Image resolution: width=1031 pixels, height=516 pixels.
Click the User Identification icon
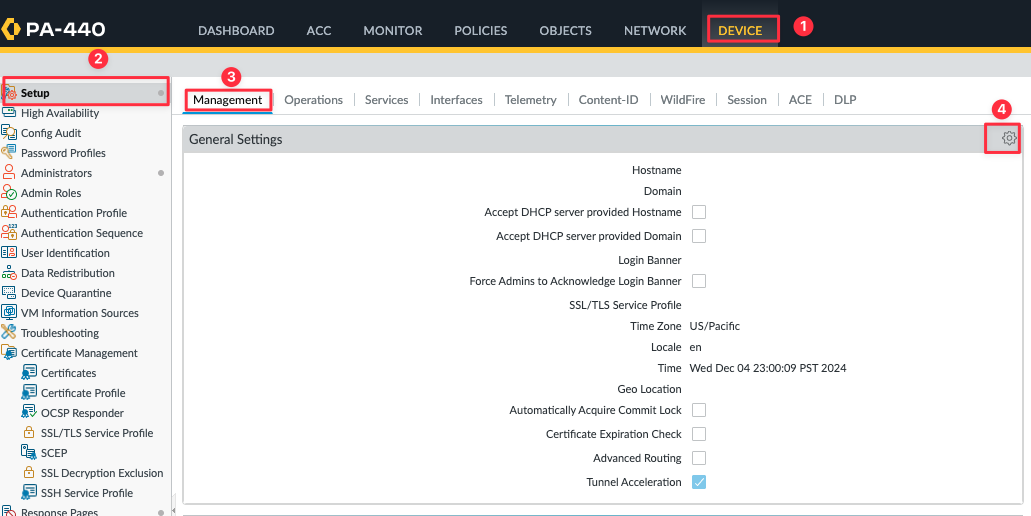9,253
